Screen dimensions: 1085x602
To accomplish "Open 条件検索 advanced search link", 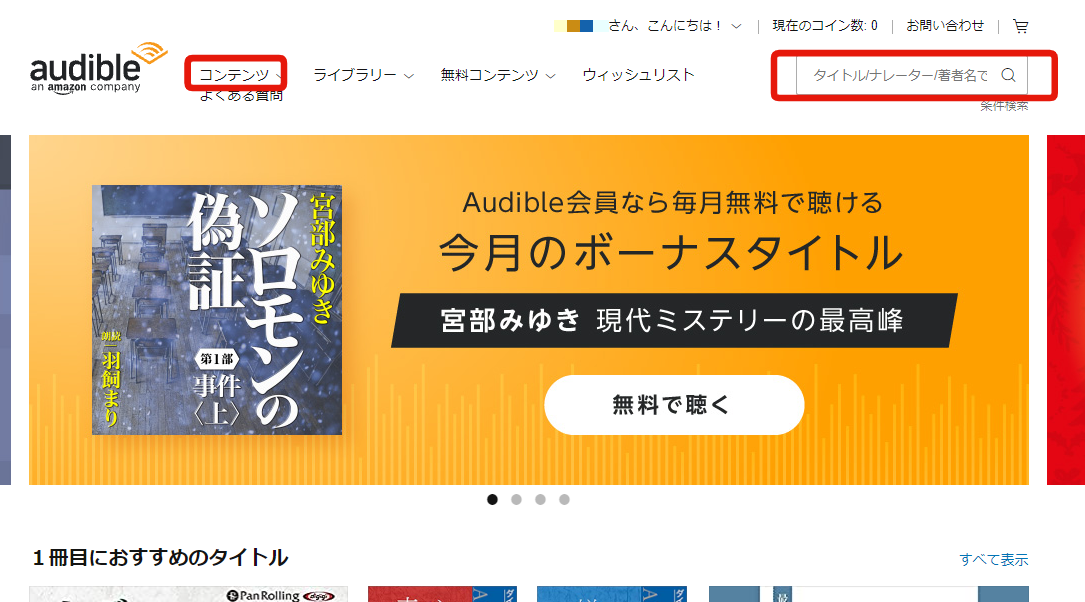I will click(1004, 106).
